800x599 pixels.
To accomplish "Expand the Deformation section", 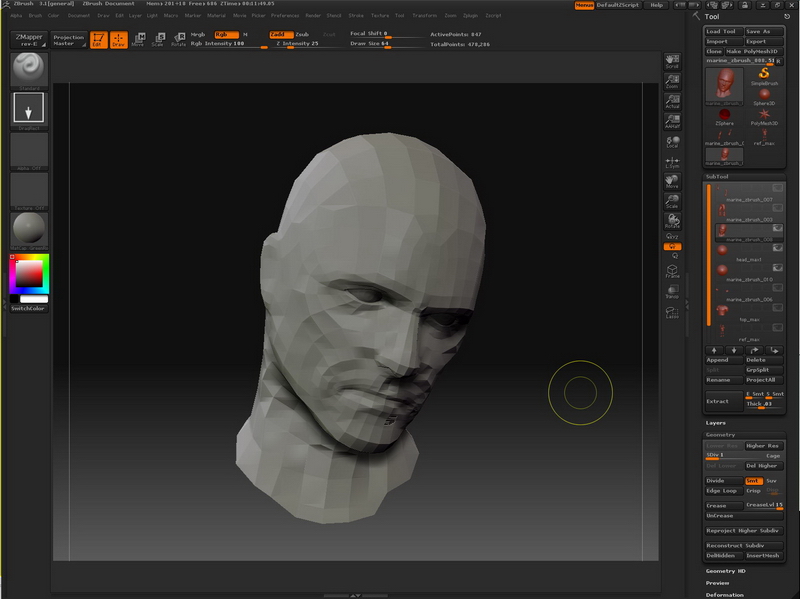I will pyautogui.click(x=724, y=595).
